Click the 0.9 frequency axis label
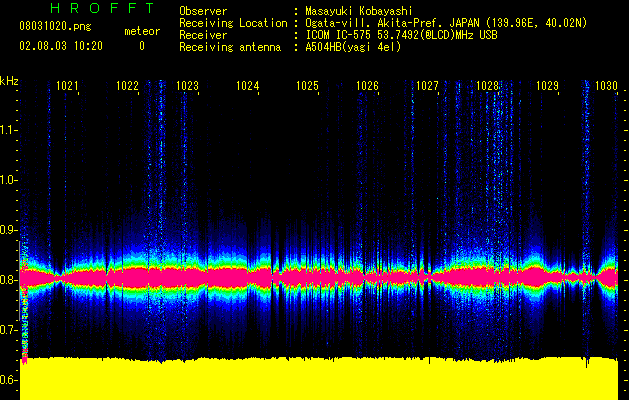629x400 pixels. (x=7, y=230)
